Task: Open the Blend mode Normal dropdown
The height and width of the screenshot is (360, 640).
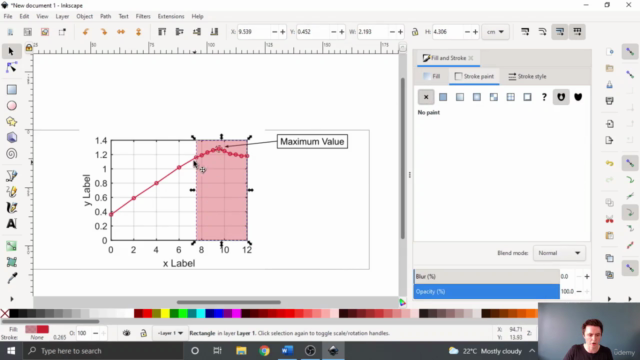Action: tap(559, 253)
